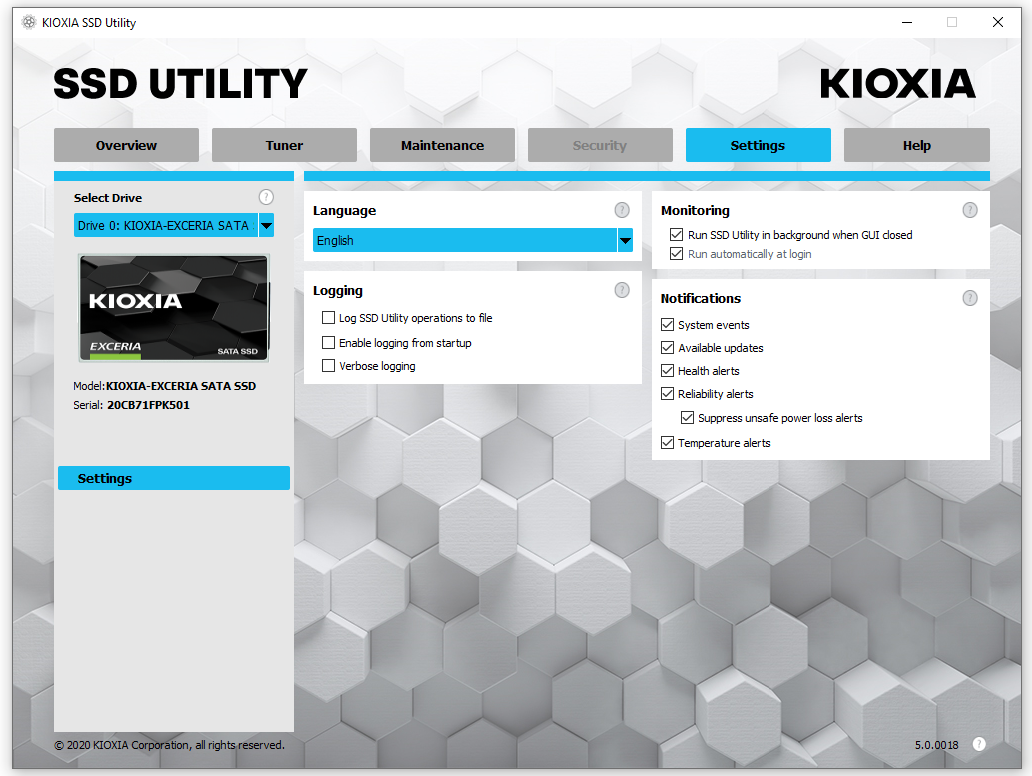Uncheck Suppress unsafe power loss alerts
Viewport: 1032px width, 776px height.
point(687,417)
